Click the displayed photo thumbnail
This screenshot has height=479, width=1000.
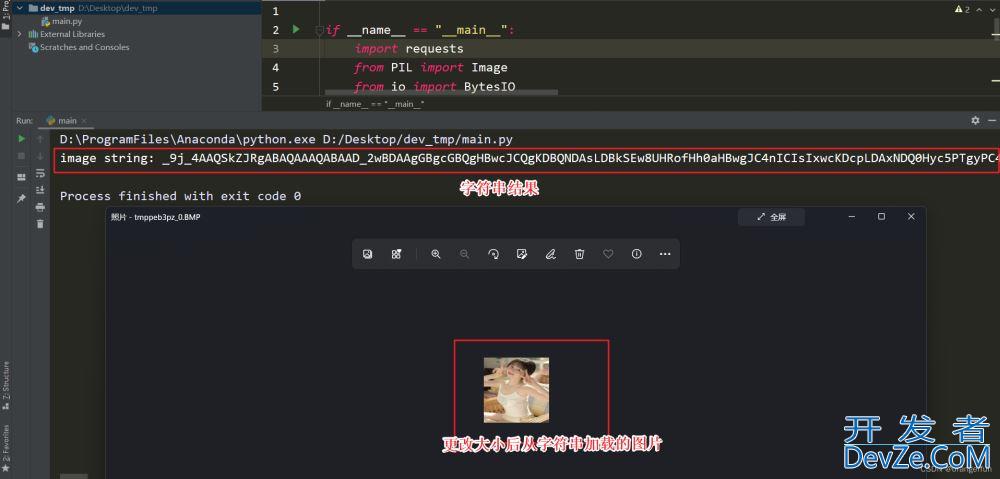coord(516,390)
